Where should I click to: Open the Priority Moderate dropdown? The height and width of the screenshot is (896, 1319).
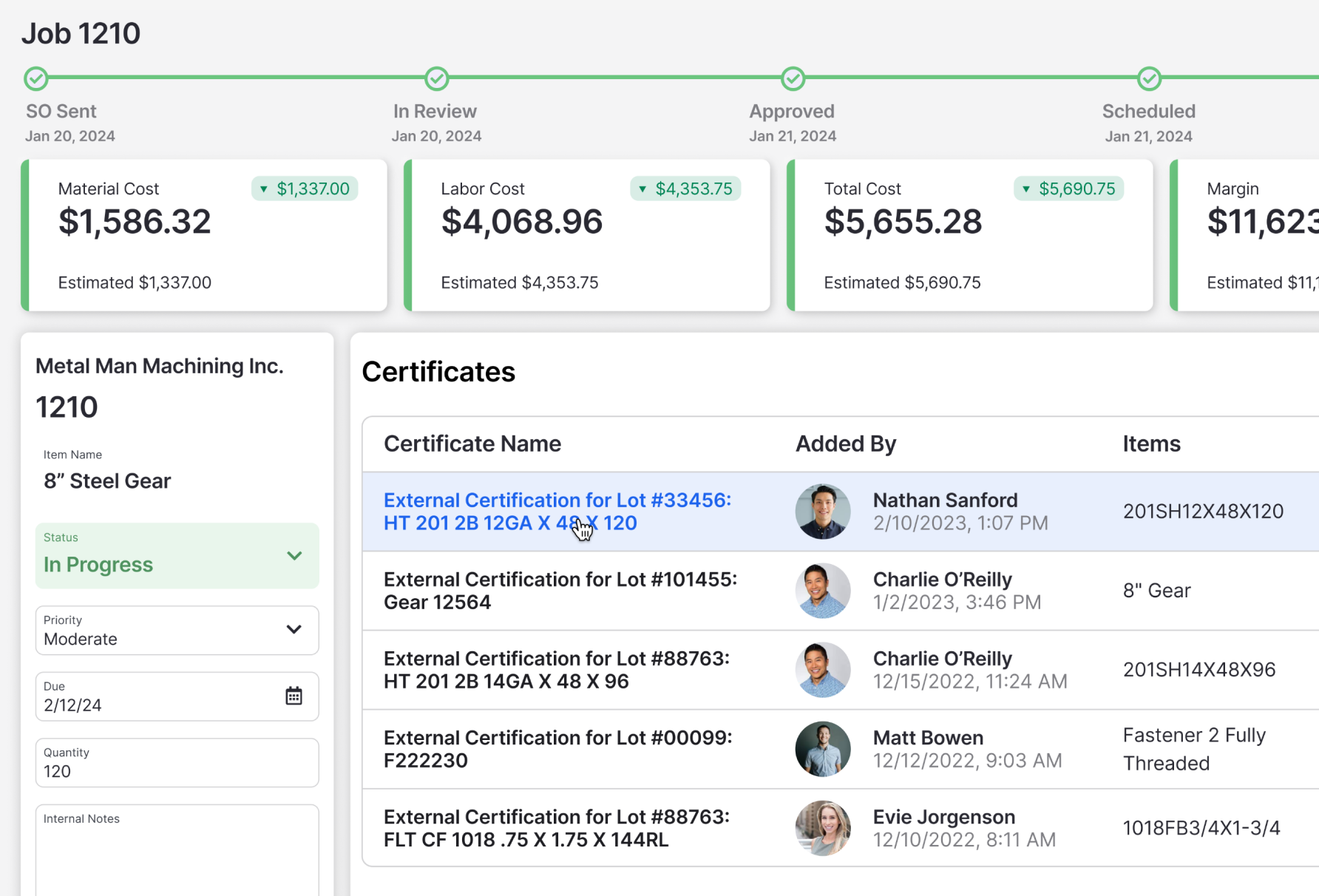pos(177,631)
